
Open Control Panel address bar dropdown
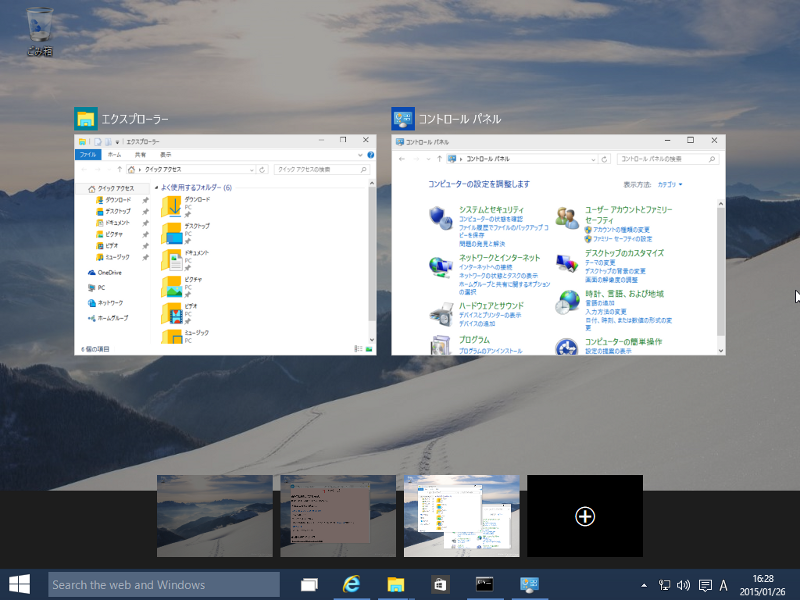[593, 159]
